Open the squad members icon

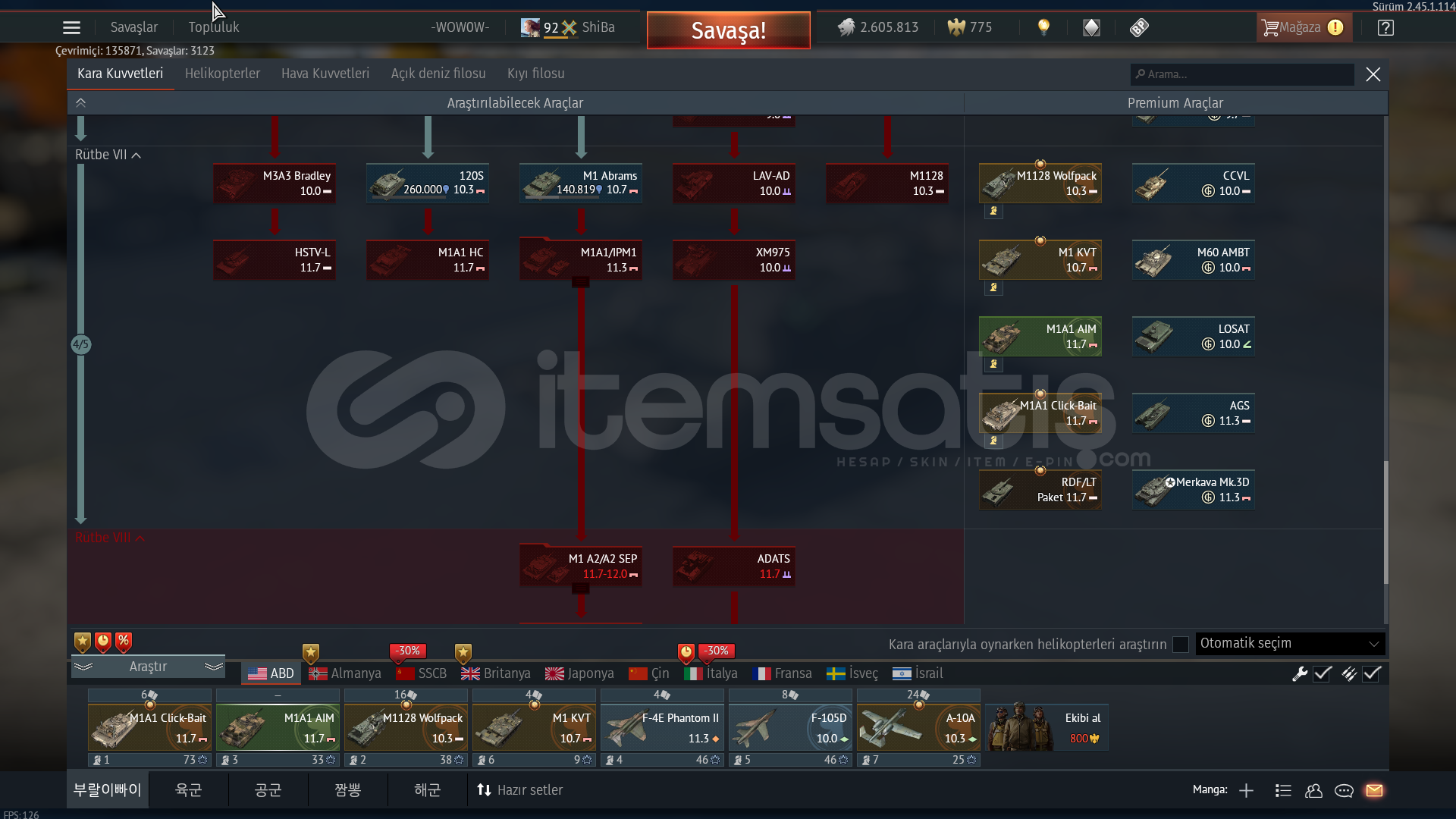coord(1313,790)
